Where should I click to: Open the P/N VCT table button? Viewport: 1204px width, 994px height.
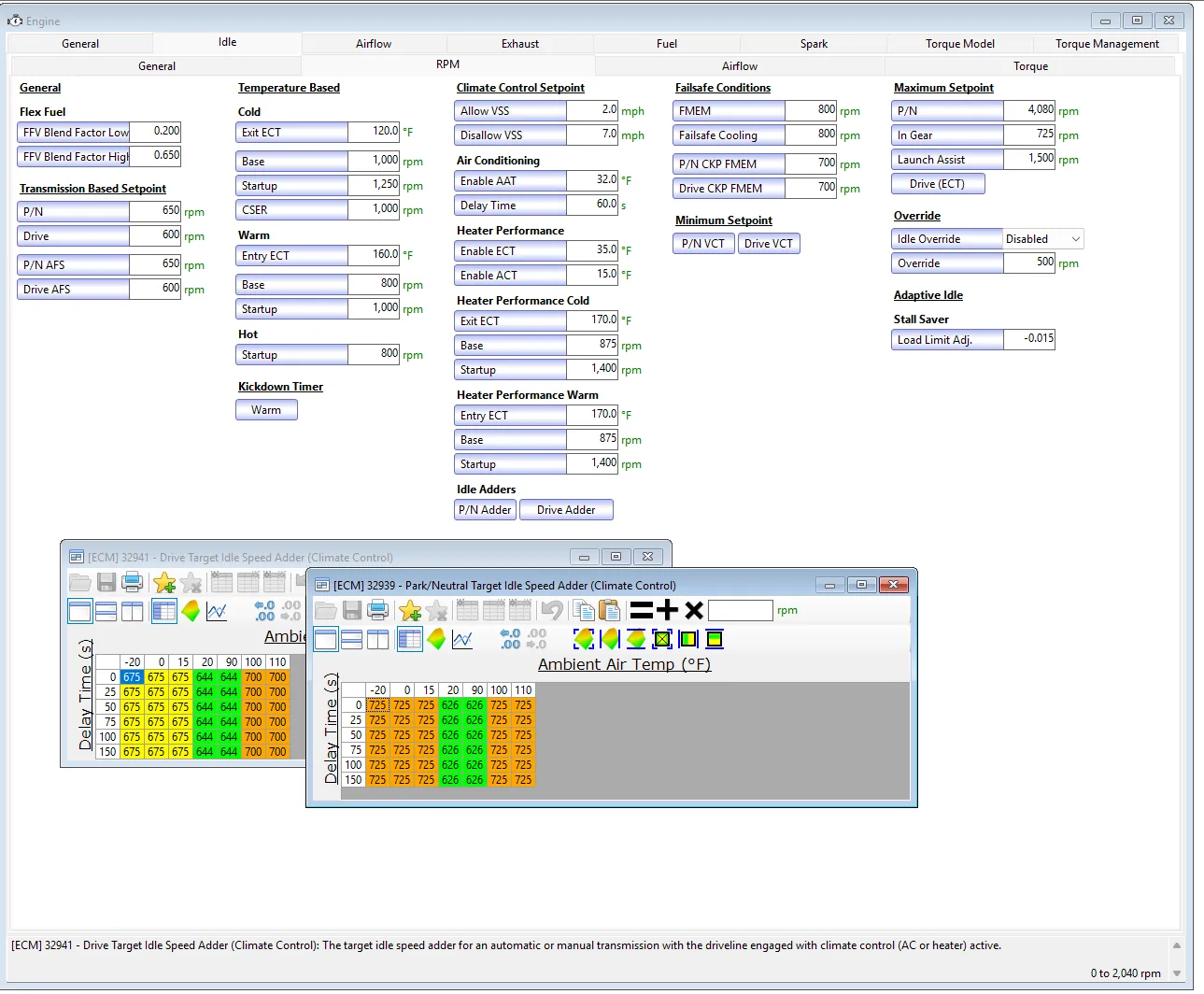point(702,244)
